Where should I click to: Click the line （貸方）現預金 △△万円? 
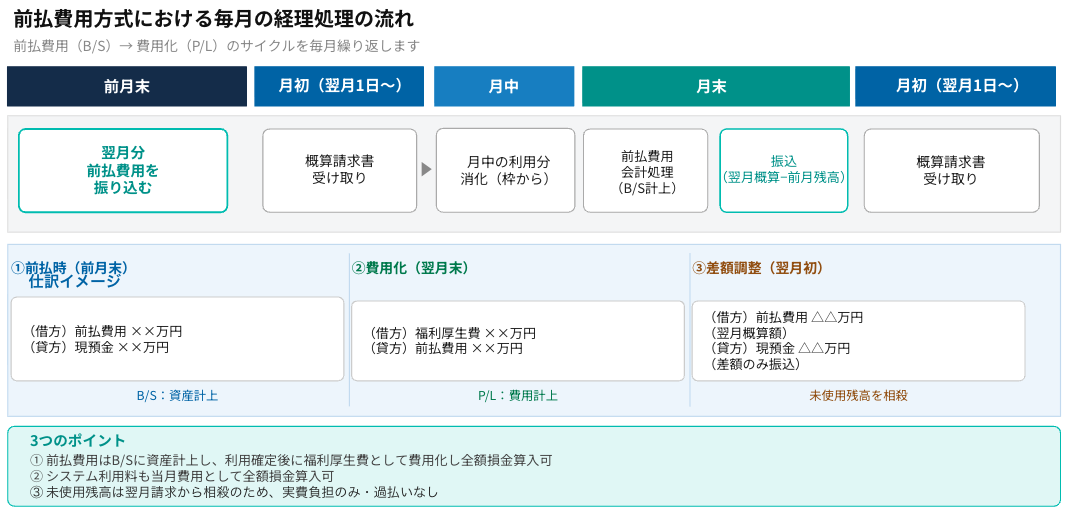[x=779, y=348]
